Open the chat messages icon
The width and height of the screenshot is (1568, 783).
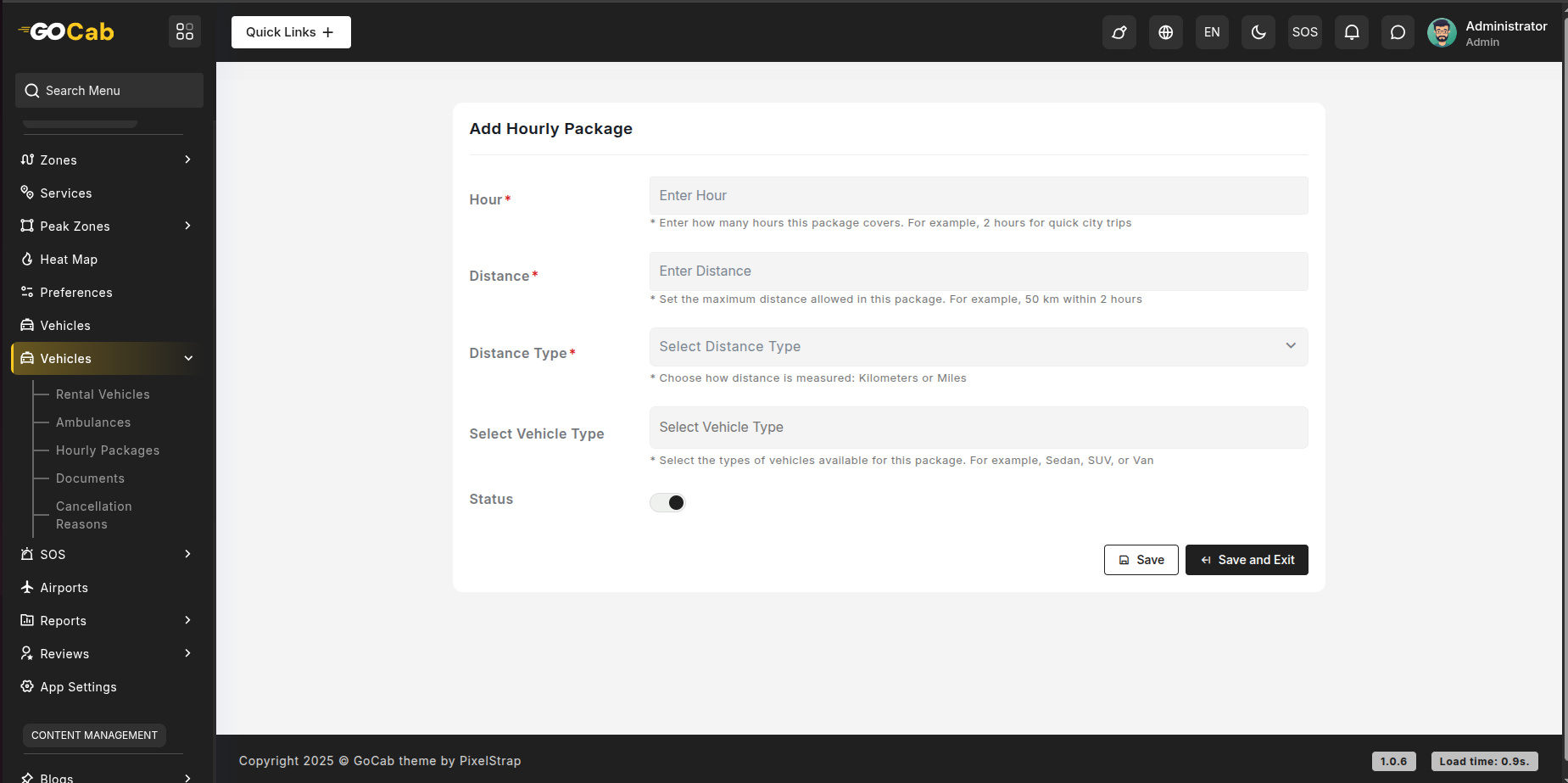point(1398,32)
